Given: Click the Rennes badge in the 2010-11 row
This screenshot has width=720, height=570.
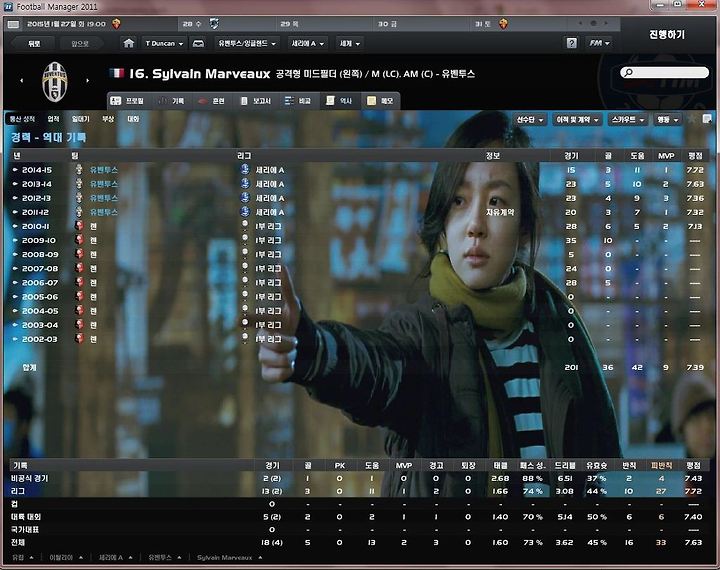Looking at the screenshot, I should [79, 226].
